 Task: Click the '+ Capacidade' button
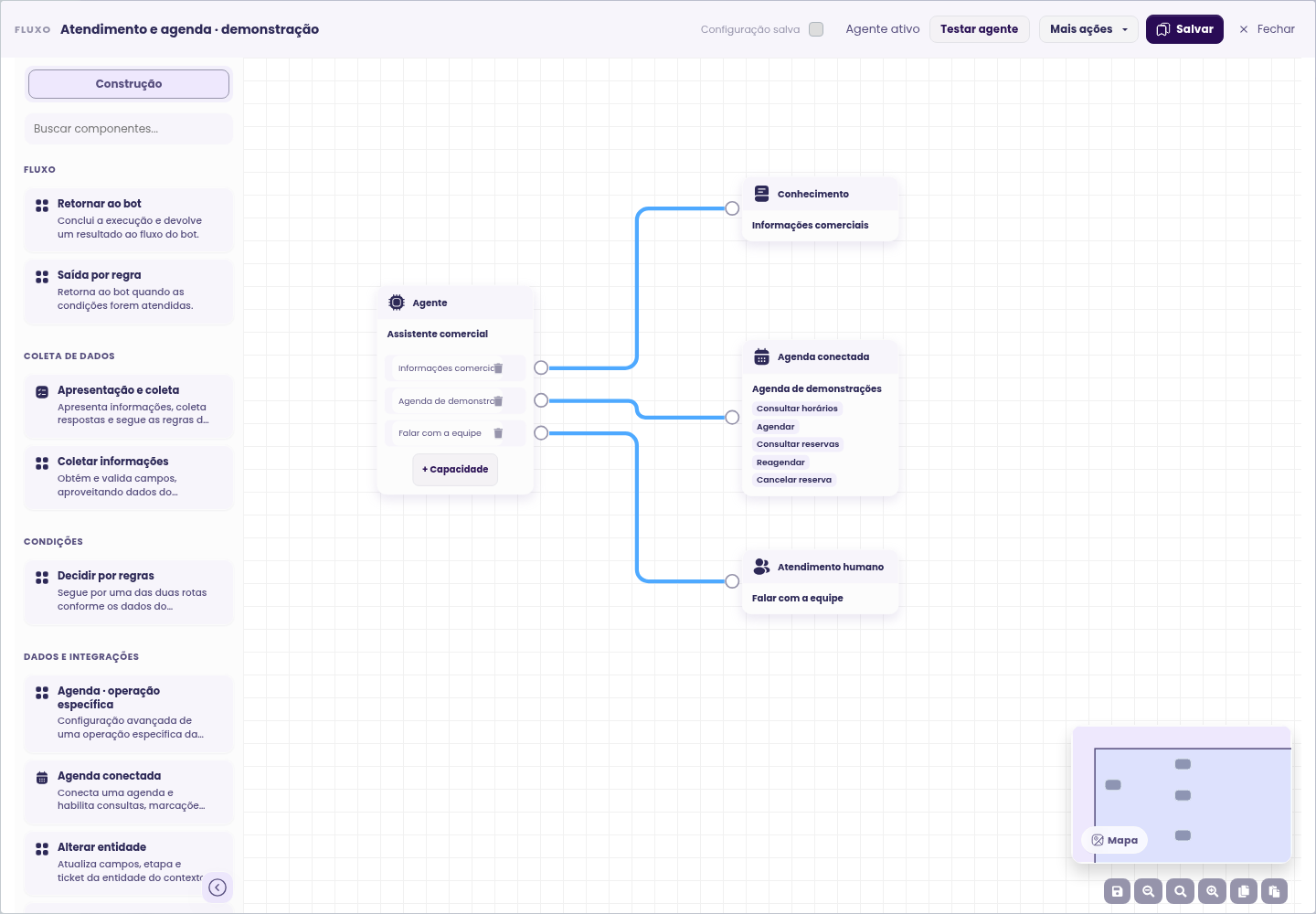[x=455, y=470]
